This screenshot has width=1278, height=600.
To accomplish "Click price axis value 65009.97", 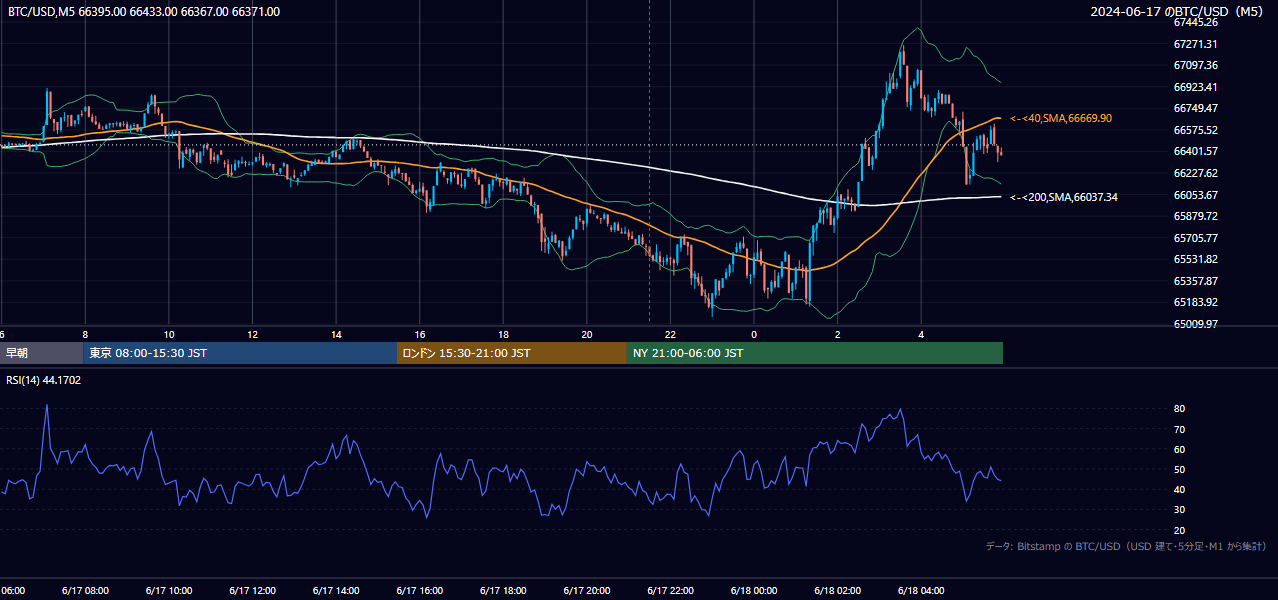I will (x=1196, y=324).
